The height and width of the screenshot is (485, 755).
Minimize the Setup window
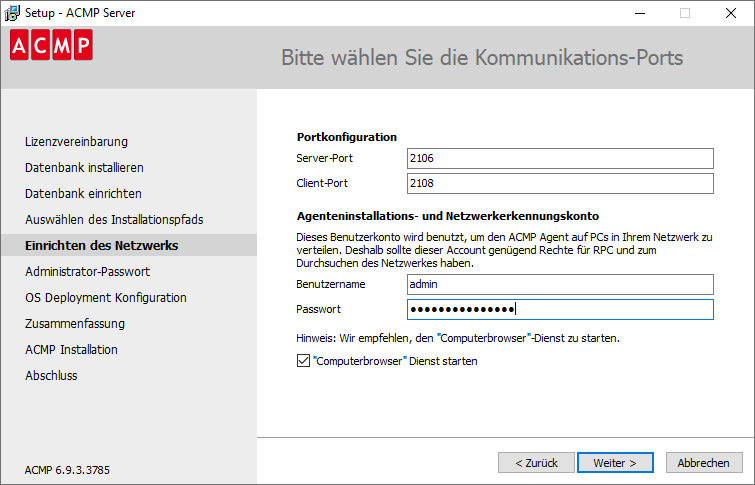[640, 13]
